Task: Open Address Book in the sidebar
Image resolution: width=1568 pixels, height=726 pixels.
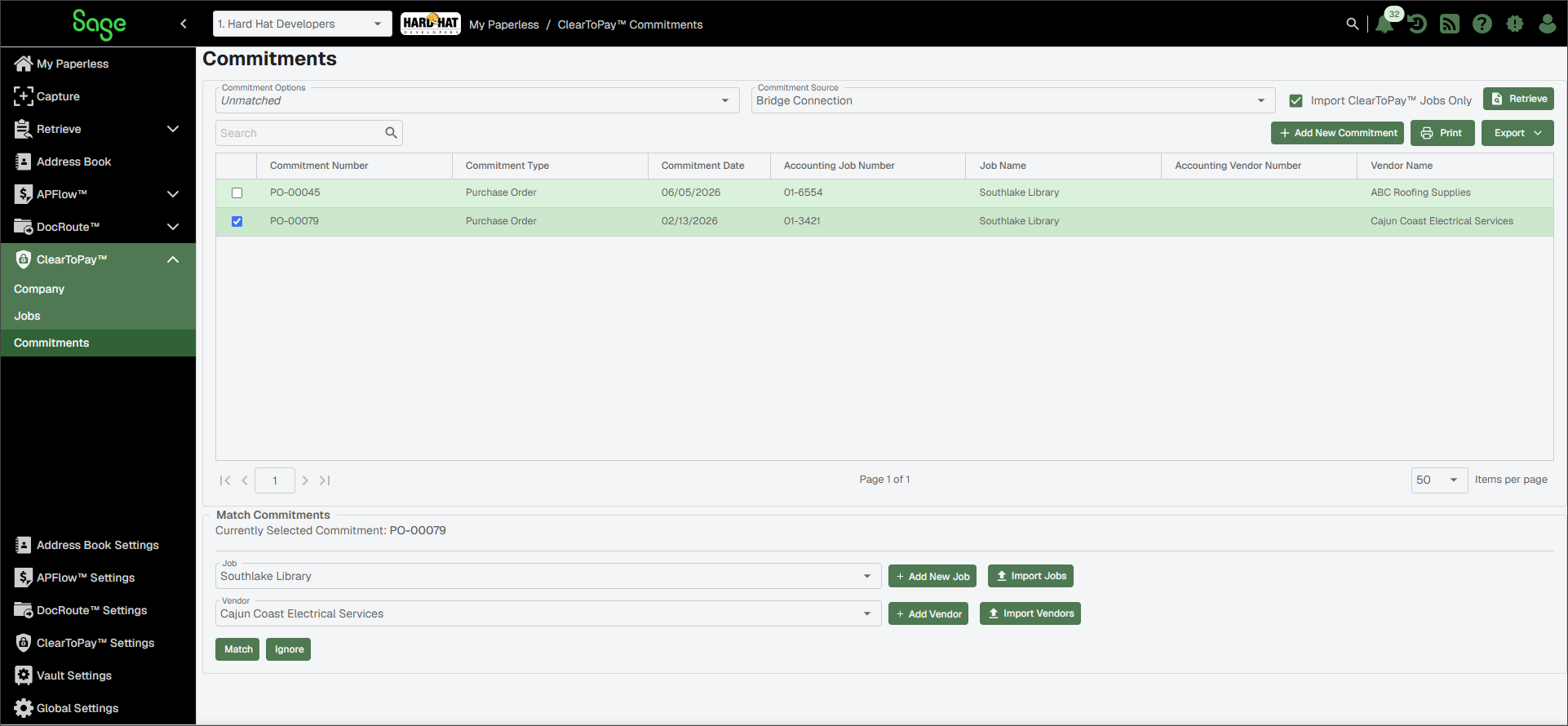Action: (98, 162)
